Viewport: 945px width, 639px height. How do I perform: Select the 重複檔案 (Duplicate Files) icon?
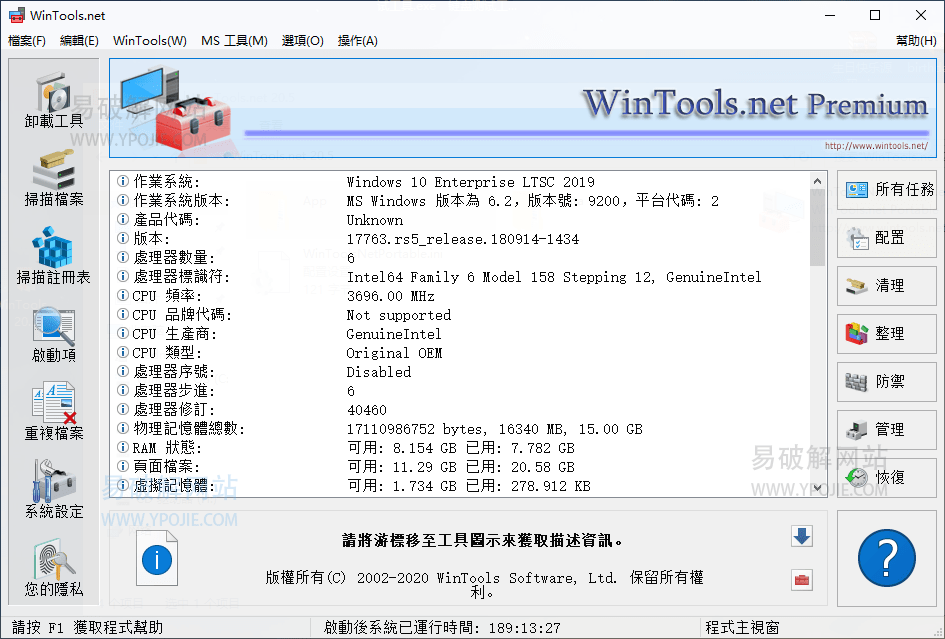click(x=52, y=410)
